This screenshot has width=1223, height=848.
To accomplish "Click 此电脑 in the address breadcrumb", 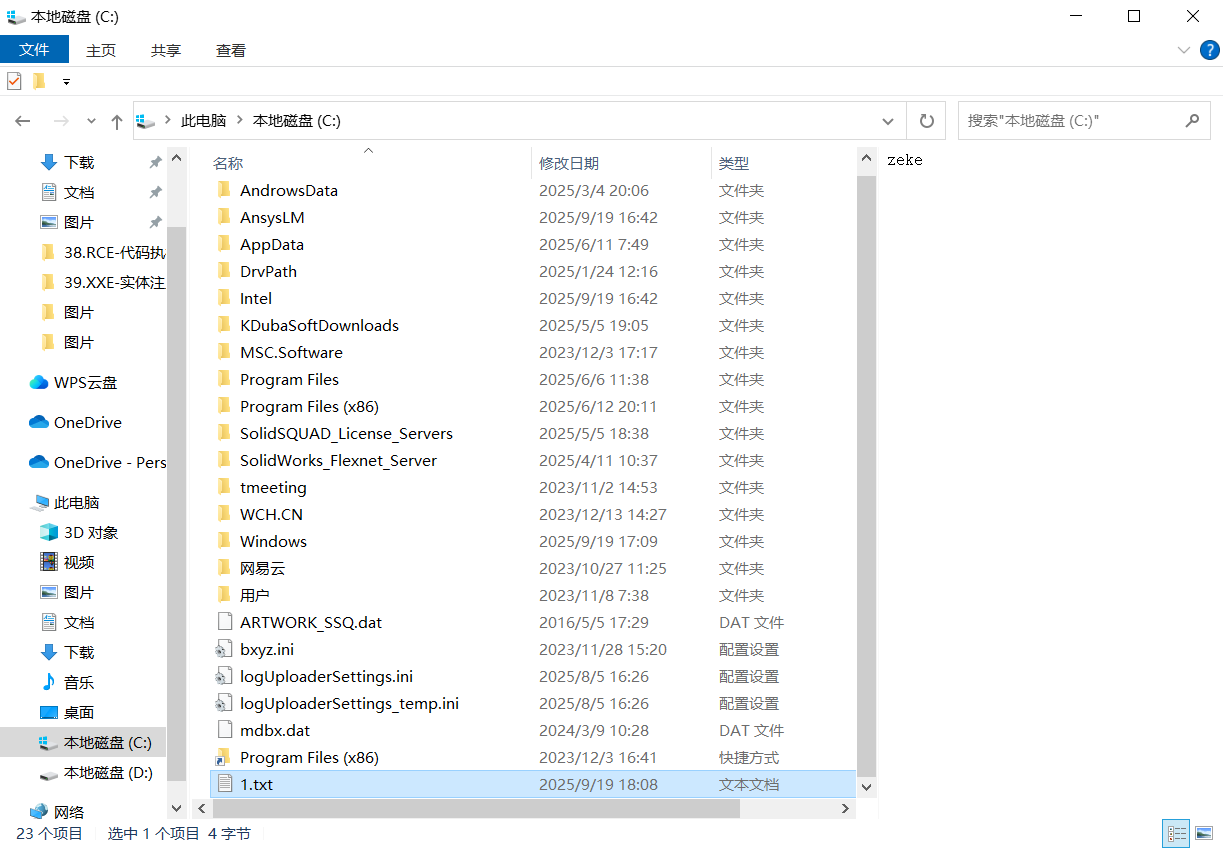I will (203, 121).
